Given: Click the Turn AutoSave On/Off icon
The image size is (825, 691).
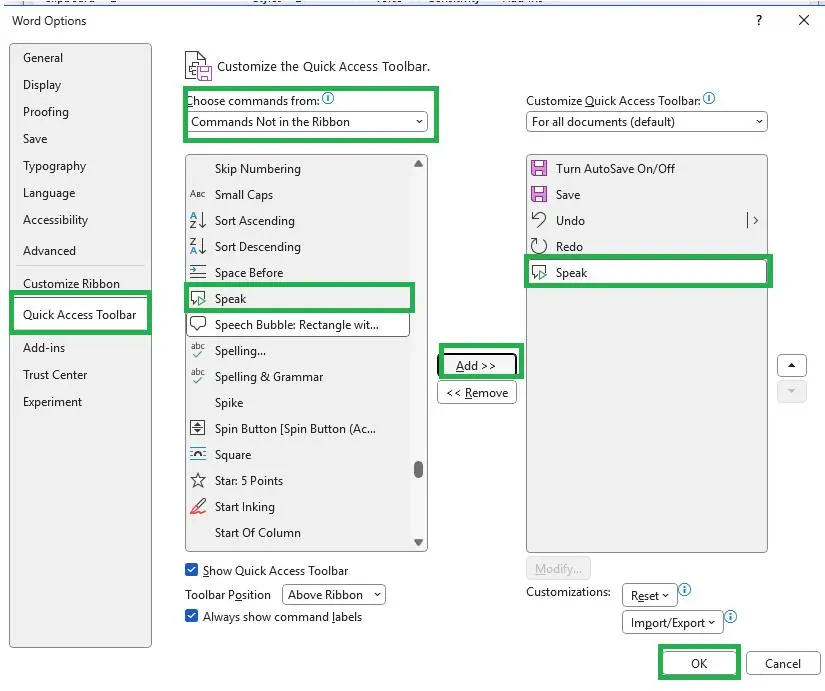Looking at the screenshot, I should click(x=539, y=168).
